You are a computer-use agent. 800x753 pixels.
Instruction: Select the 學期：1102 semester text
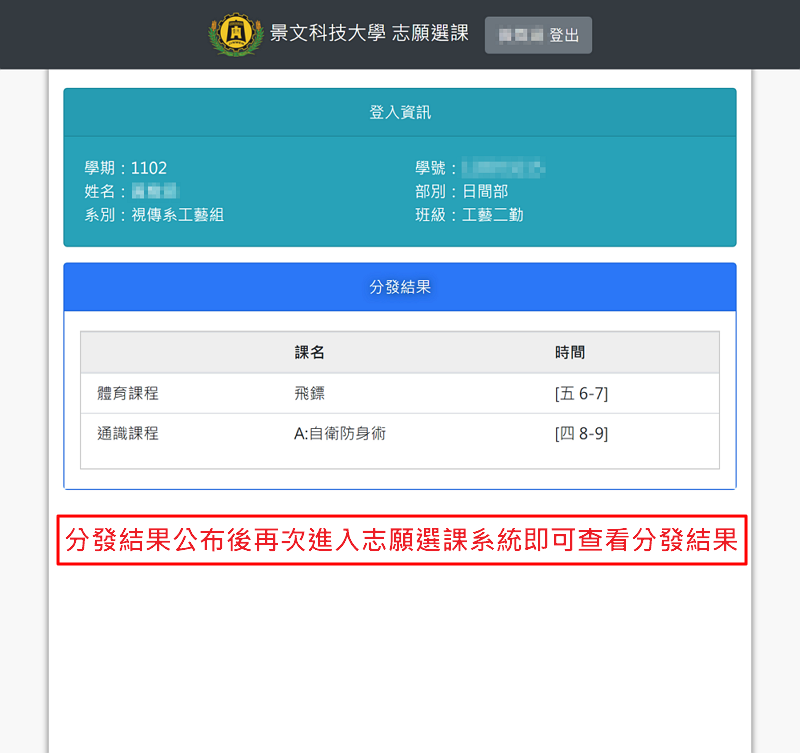point(126,168)
